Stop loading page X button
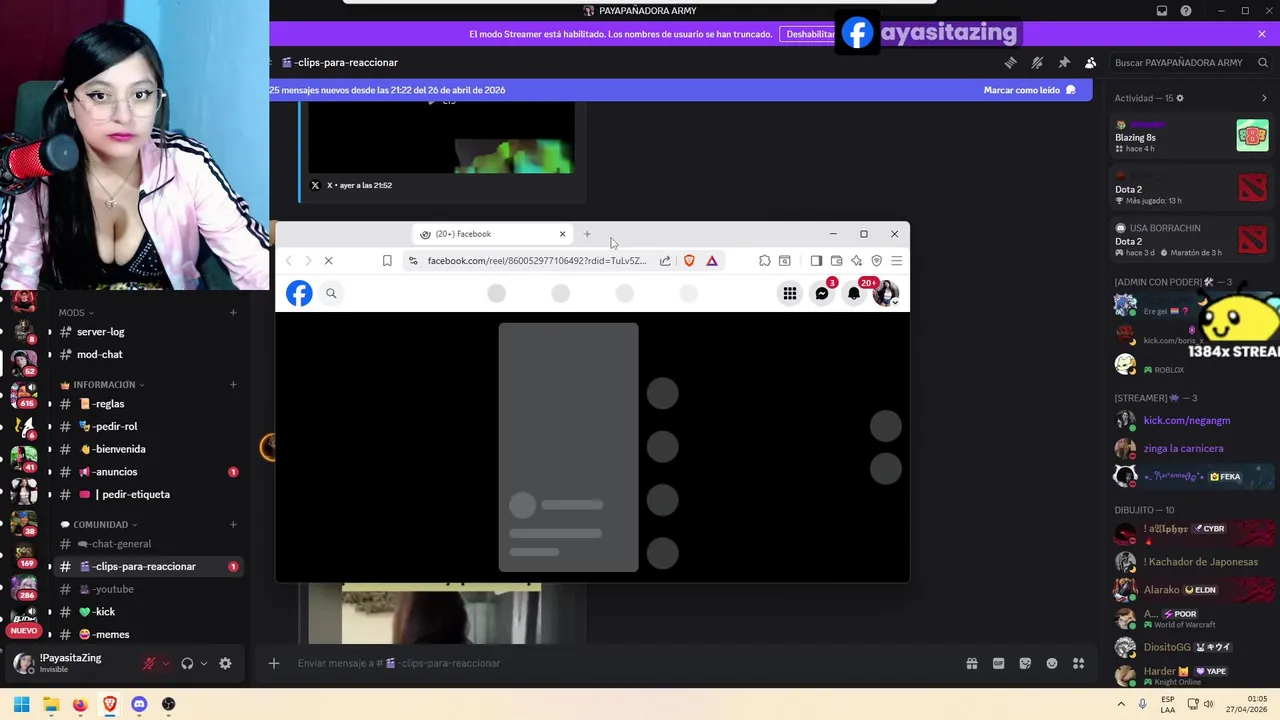The image size is (1280, 720). click(328, 261)
